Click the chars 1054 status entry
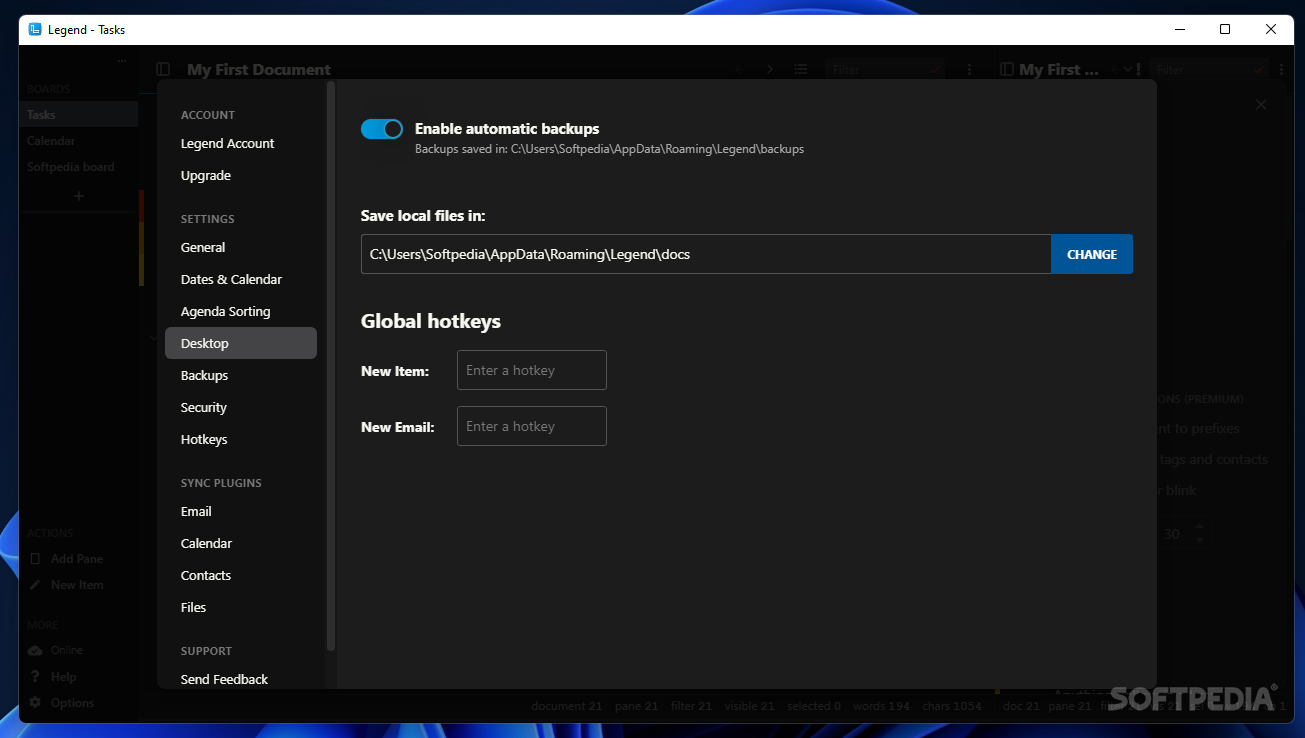This screenshot has width=1305, height=738. click(x=952, y=706)
